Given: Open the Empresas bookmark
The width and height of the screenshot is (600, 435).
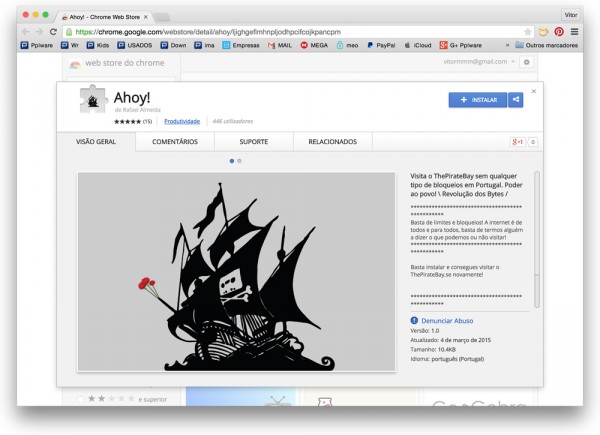Looking at the screenshot, I should point(241,45).
